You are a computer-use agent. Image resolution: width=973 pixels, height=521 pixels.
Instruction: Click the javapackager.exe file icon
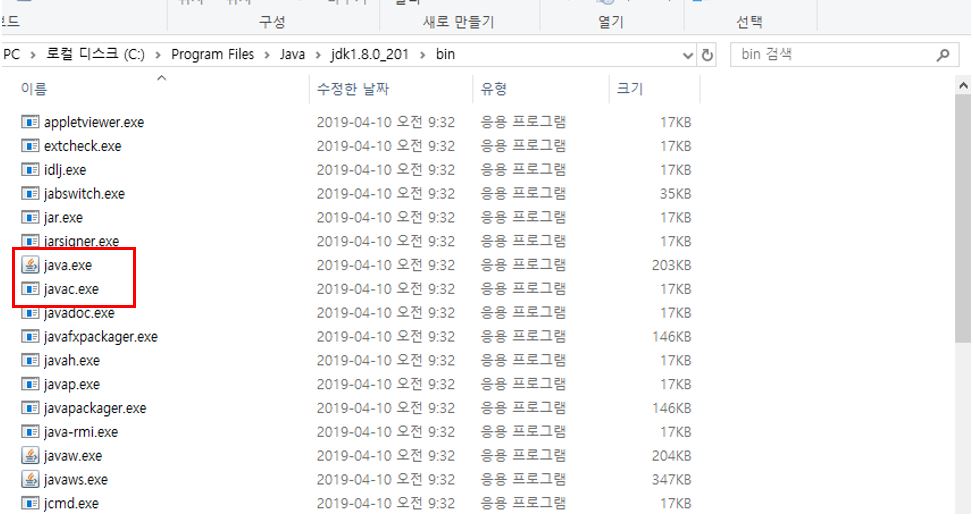pos(30,408)
